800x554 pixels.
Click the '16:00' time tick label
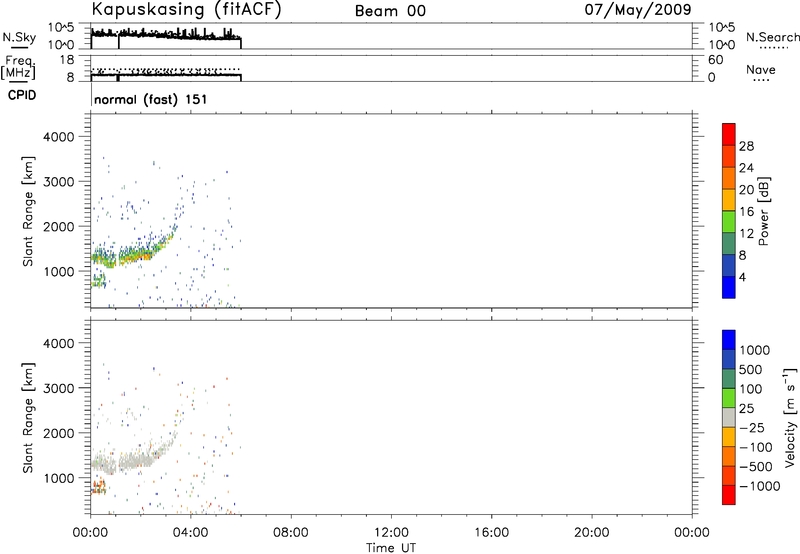click(491, 533)
